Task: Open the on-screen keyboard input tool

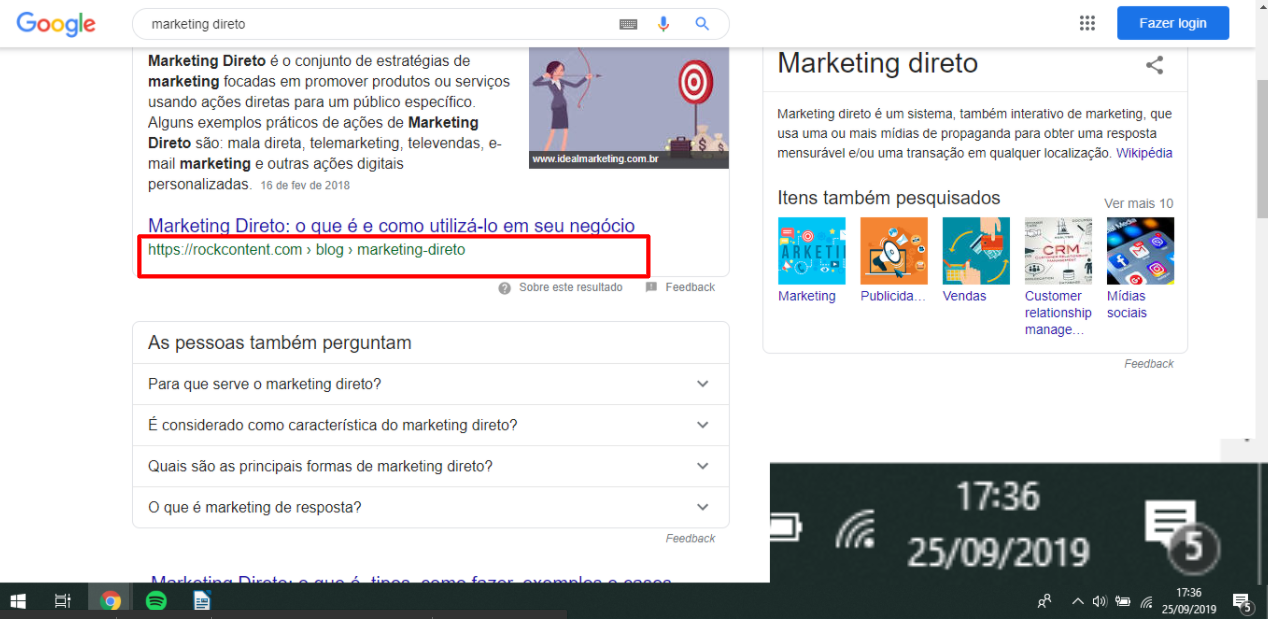Action: click(x=628, y=24)
